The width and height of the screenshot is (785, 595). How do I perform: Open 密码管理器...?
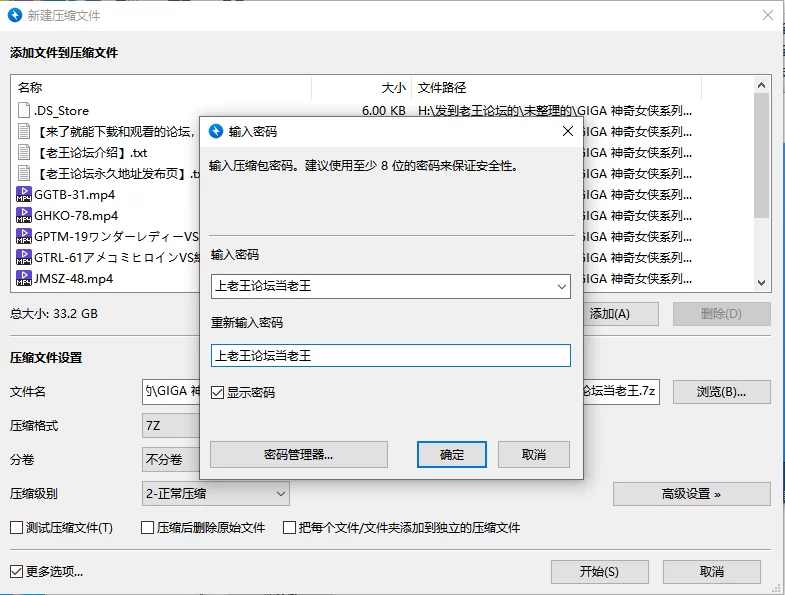point(298,454)
